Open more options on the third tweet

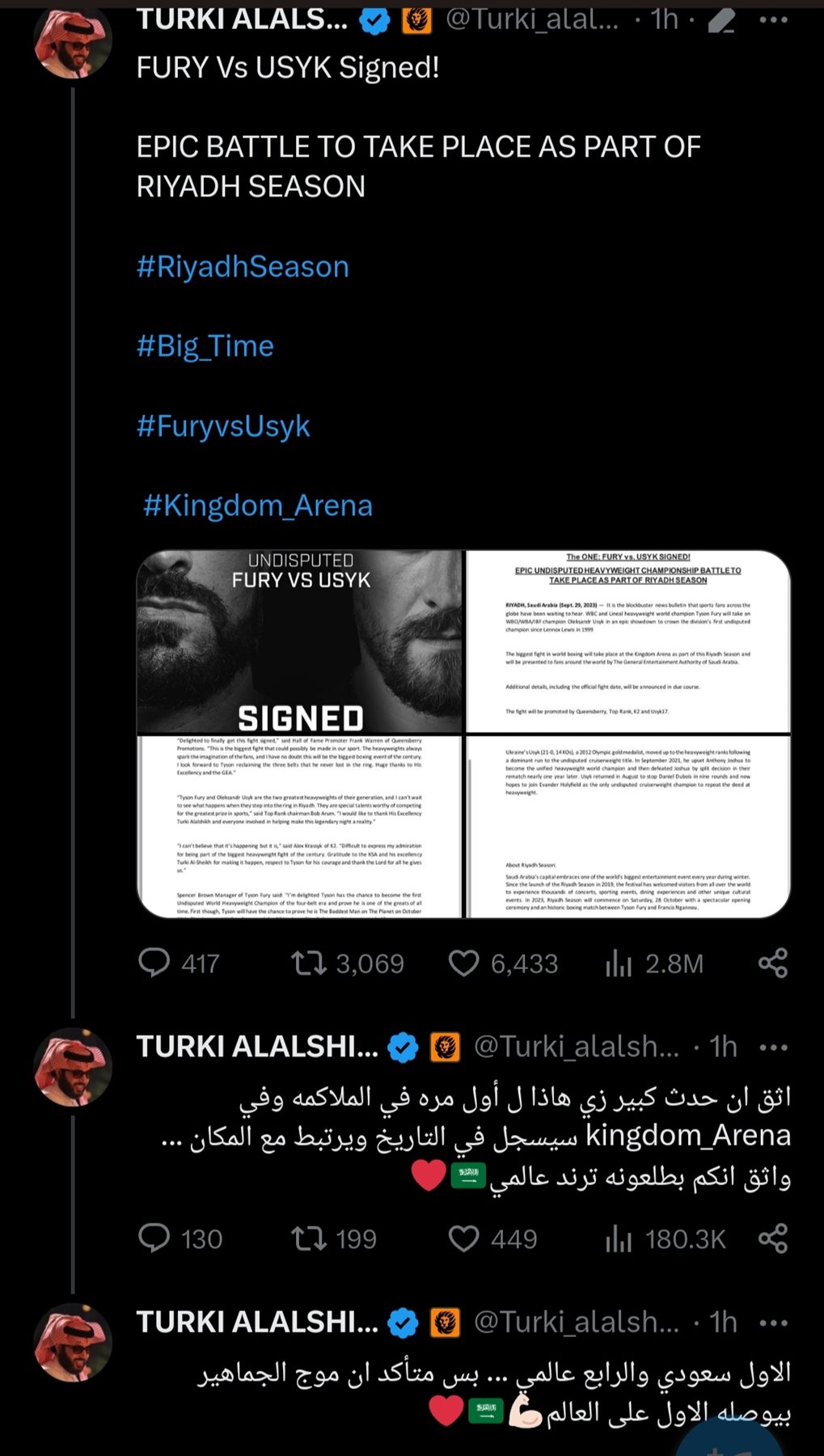(x=773, y=1323)
